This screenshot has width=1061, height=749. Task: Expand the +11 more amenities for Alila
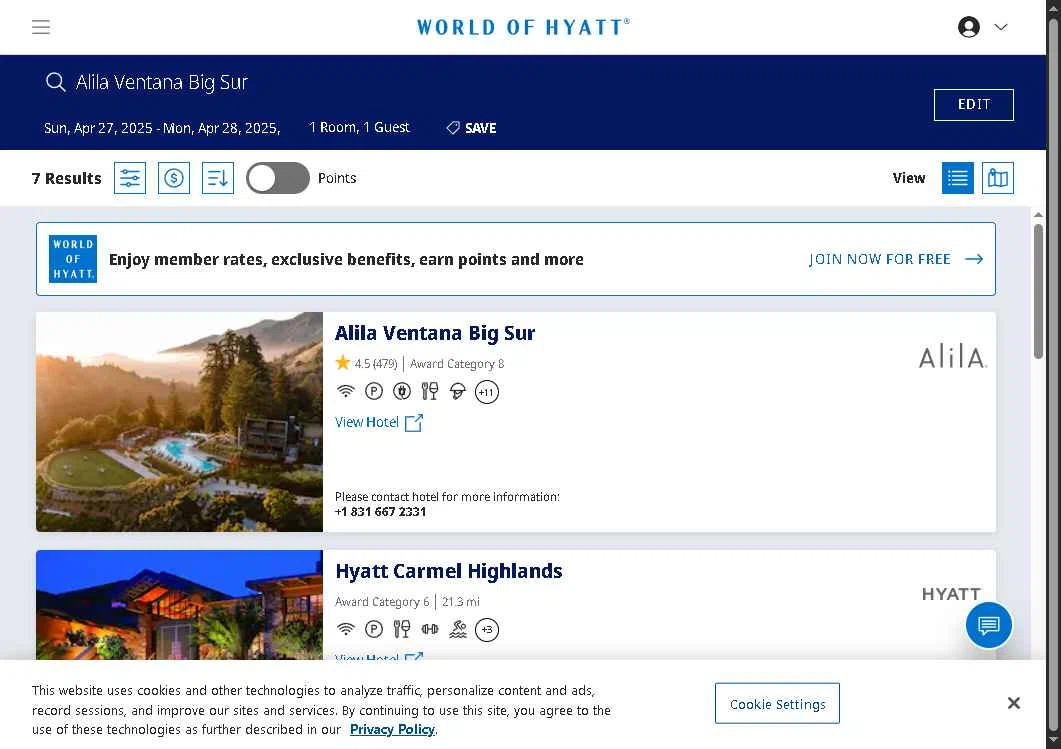[487, 392]
